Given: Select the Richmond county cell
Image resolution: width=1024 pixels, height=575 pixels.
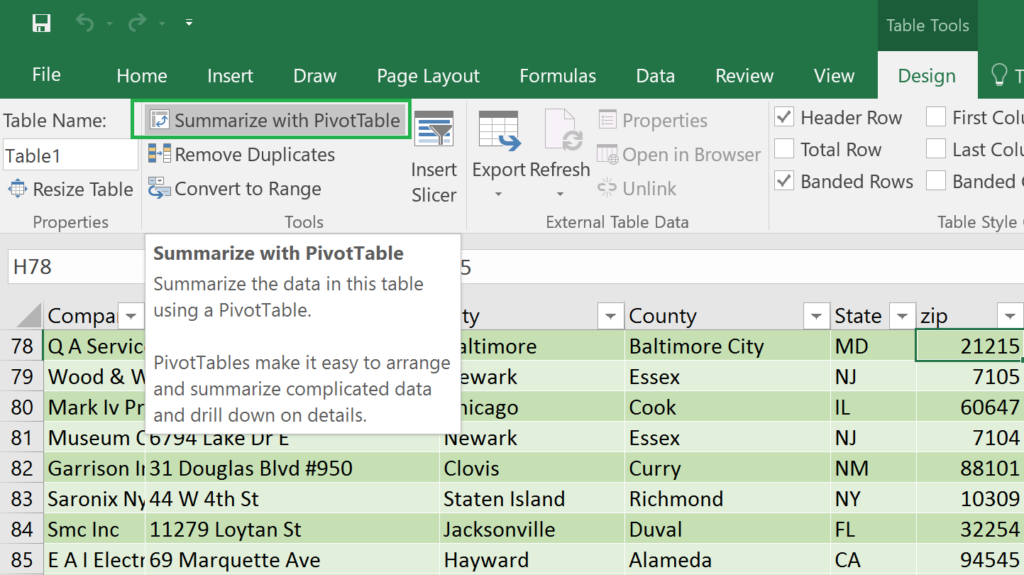Looking at the screenshot, I should tap(727, 499).
